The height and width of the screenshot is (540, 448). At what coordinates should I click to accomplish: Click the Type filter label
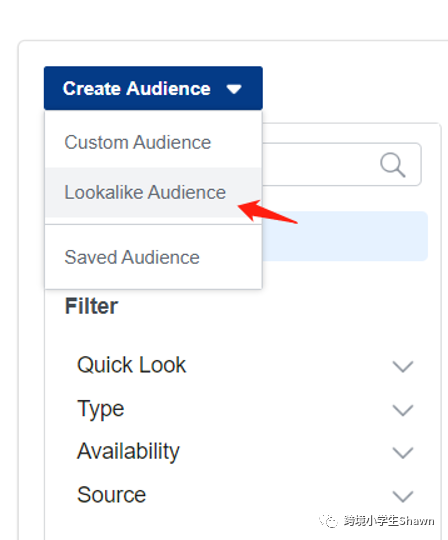click(x=101, y=409)
